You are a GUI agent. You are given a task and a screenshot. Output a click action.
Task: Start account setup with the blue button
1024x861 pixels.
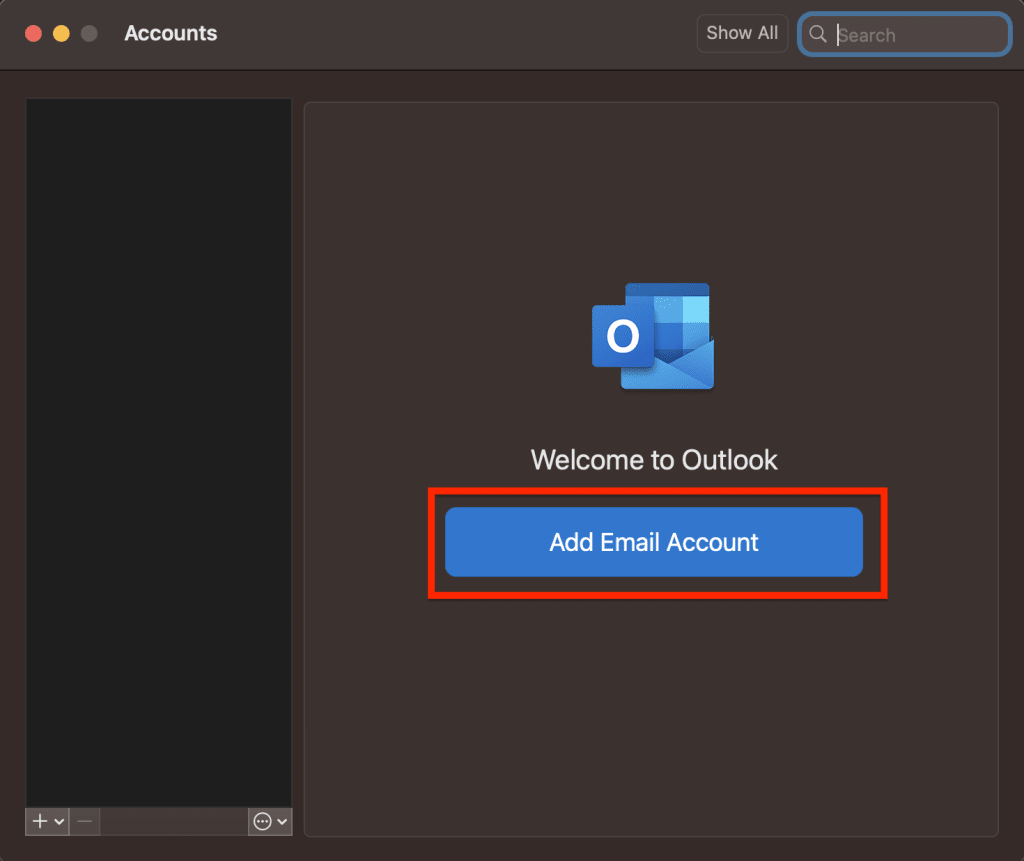pyautogui.click(x=654, y=542)
